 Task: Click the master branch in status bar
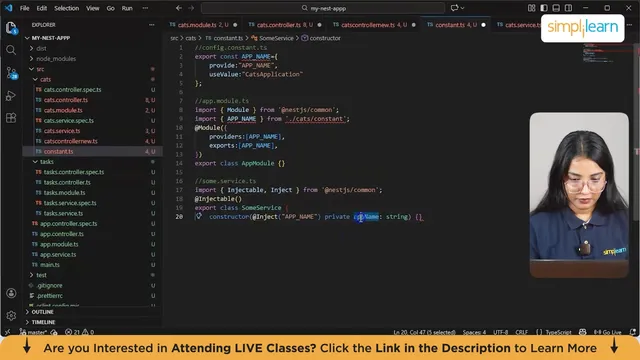[x=34, y=332]
